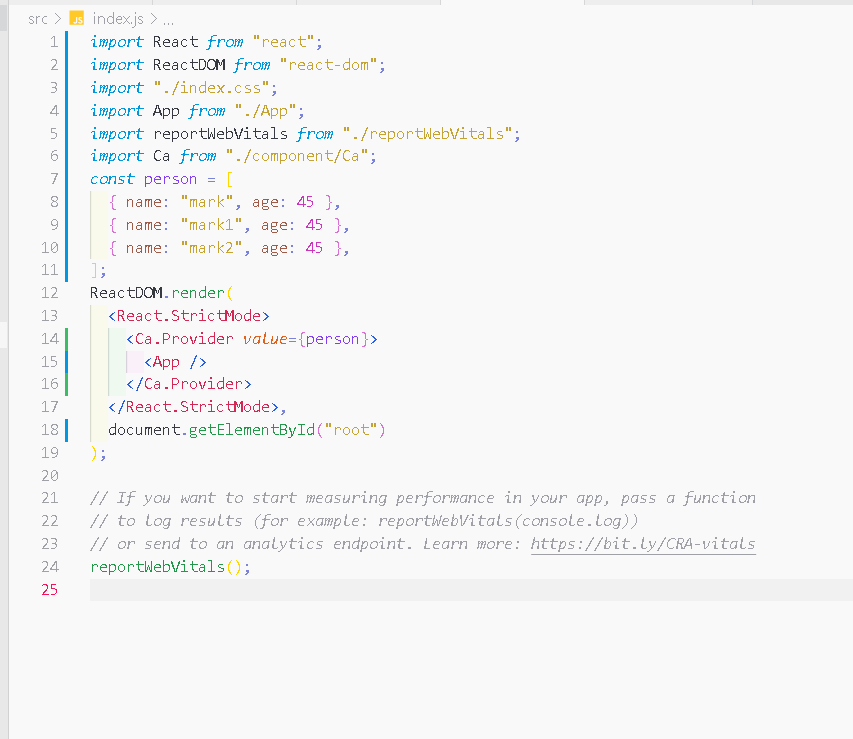Click the App self-closing tag
Image resolution: width=853 pixels, height=739 pixels.
coord(175,362)
